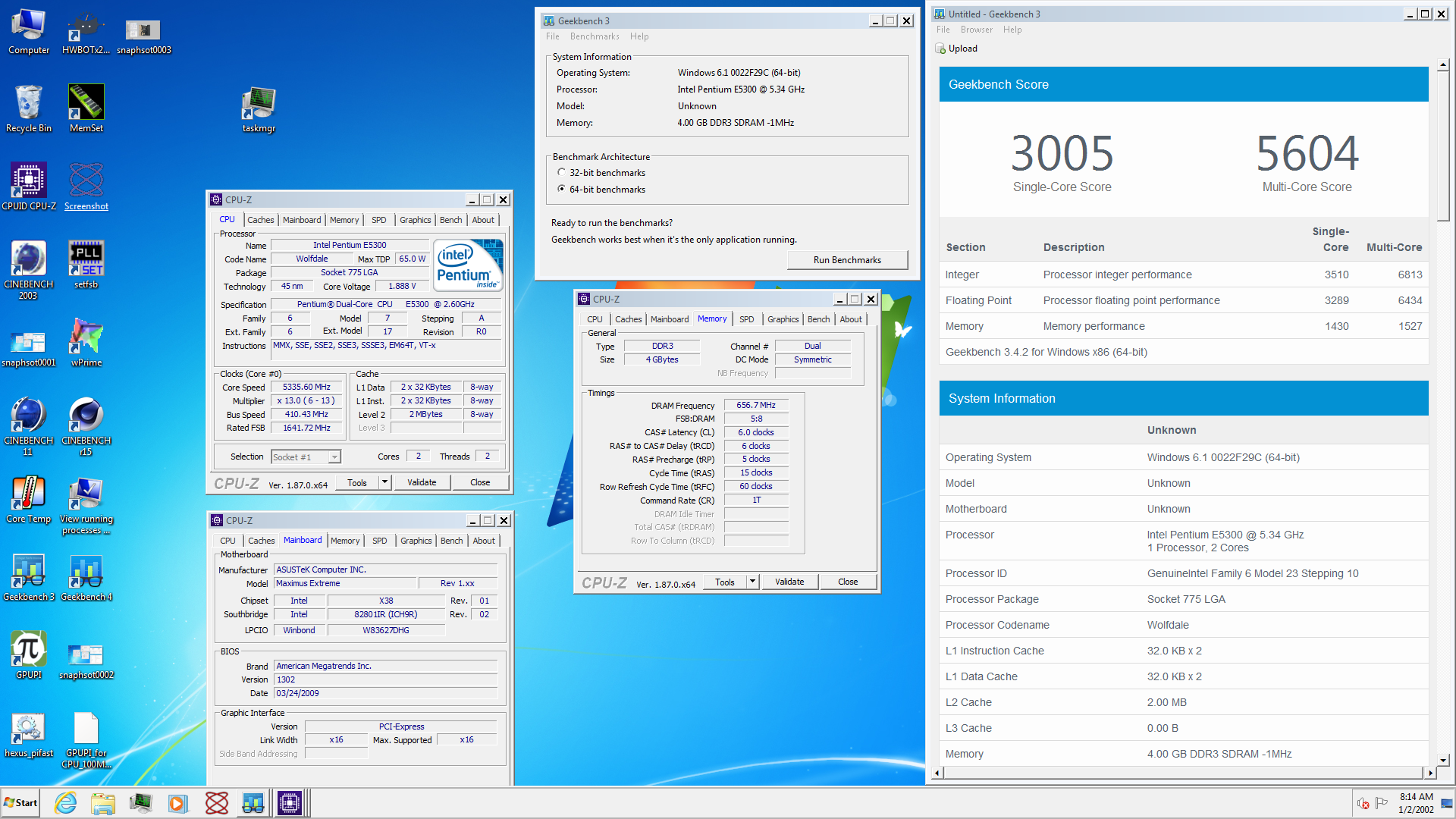The width and height of the screenshot is (1456, 819).
Task: Select the 32-bit benchmarks radio button
Action: click(561, 173)
